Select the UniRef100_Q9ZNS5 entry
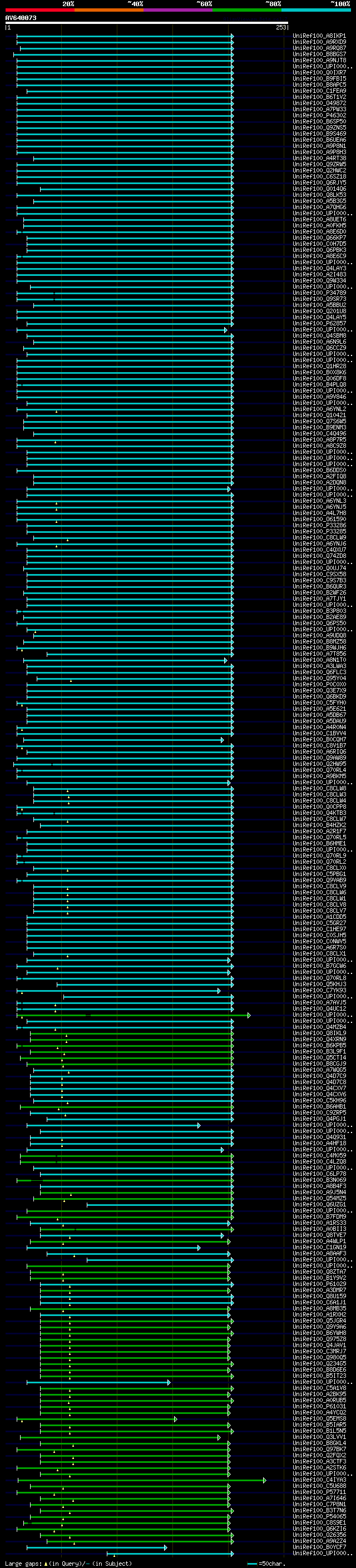 [x=319, y=127]
